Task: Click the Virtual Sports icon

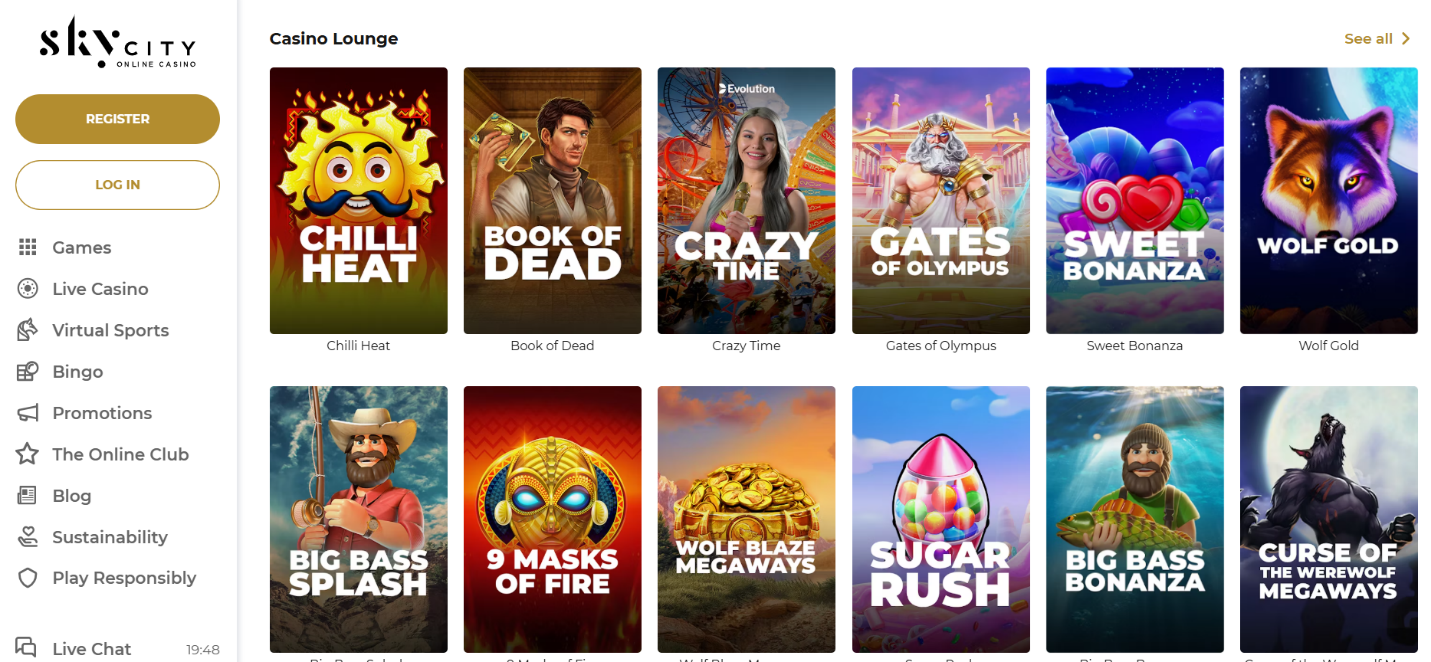Action: 27,330
